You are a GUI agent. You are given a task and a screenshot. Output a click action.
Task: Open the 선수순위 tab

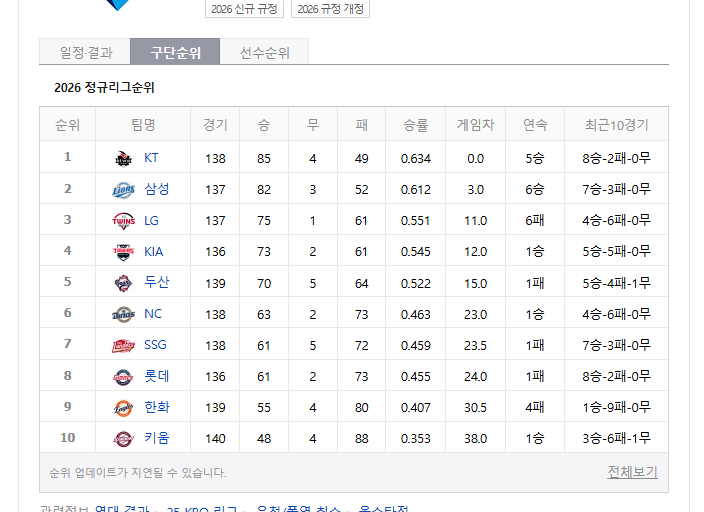pos(264,52)
